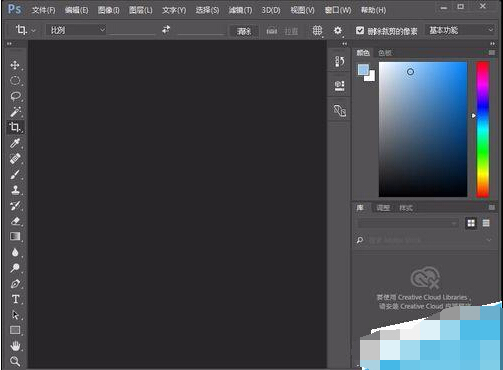Open the workspace switcher dropdown
The height and width of the screenshot is (370, 503).
[460, 30]
